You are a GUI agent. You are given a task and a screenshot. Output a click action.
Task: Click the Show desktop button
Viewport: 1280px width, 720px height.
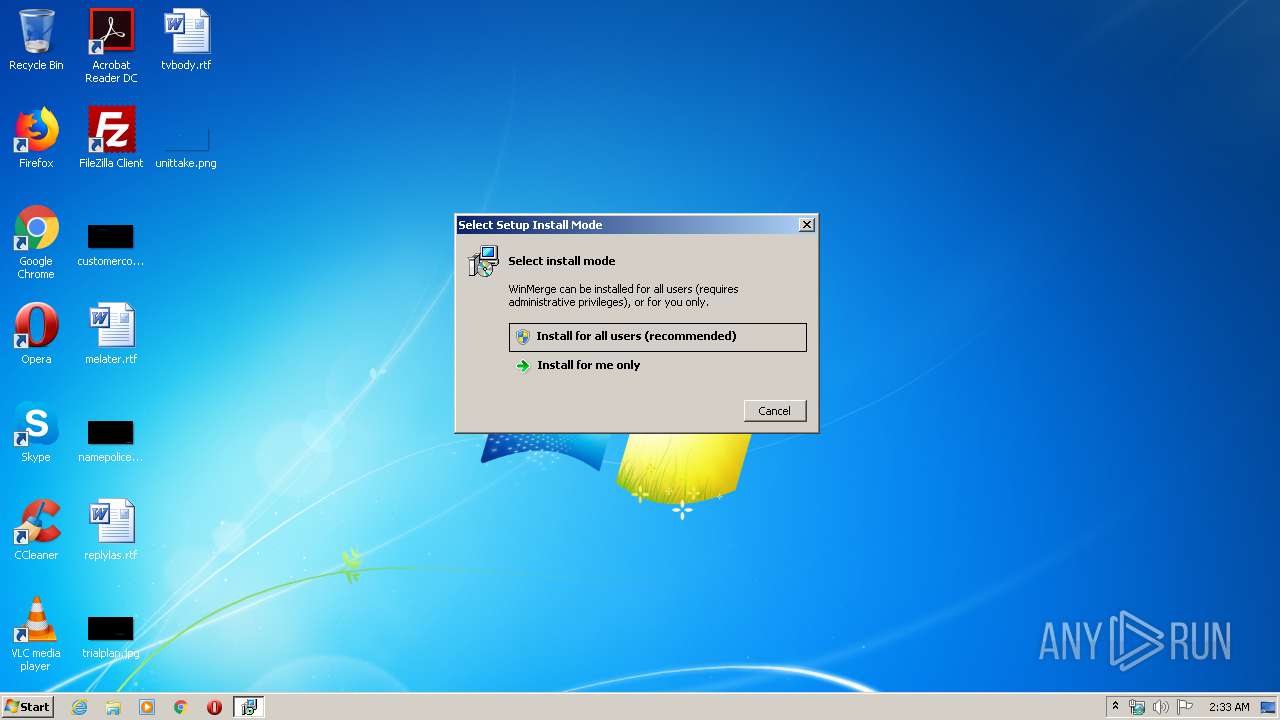click(1268, 707)
